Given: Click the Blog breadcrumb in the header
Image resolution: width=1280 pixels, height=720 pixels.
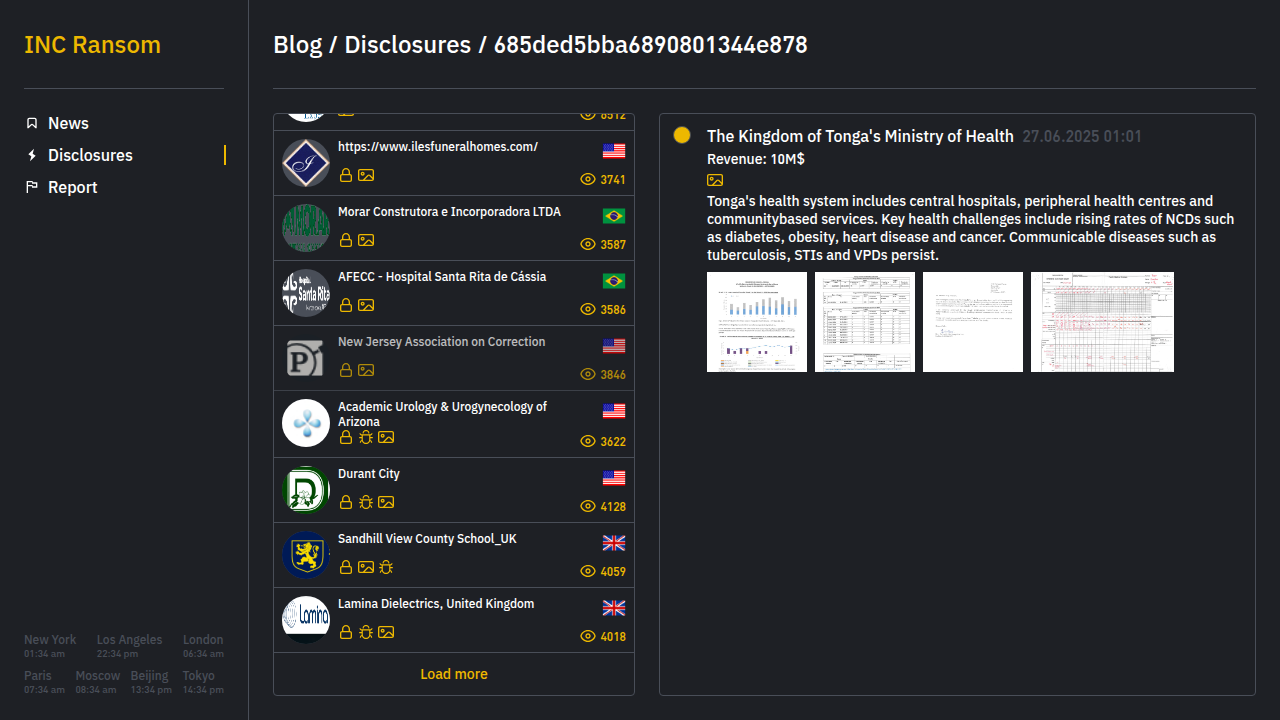Looking at the screenshot, I should pyautogui.click(x=297, y=45).
